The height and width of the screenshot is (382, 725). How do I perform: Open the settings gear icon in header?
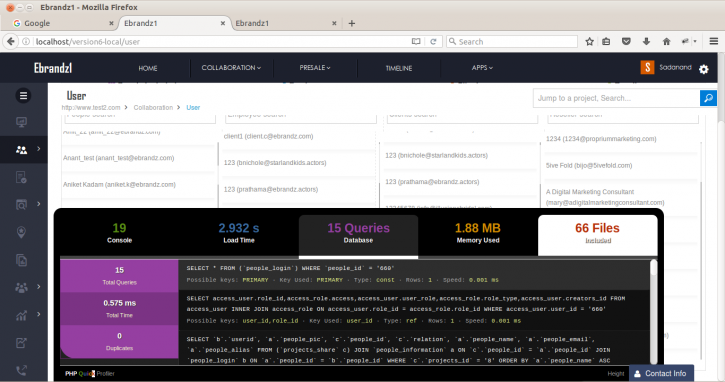[704, 69]
